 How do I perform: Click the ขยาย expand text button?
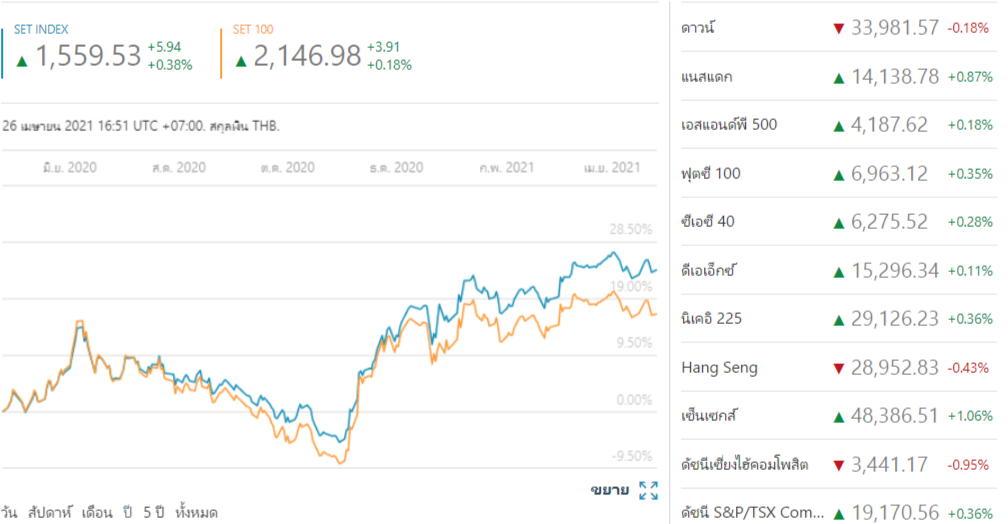tap(609, 490)
